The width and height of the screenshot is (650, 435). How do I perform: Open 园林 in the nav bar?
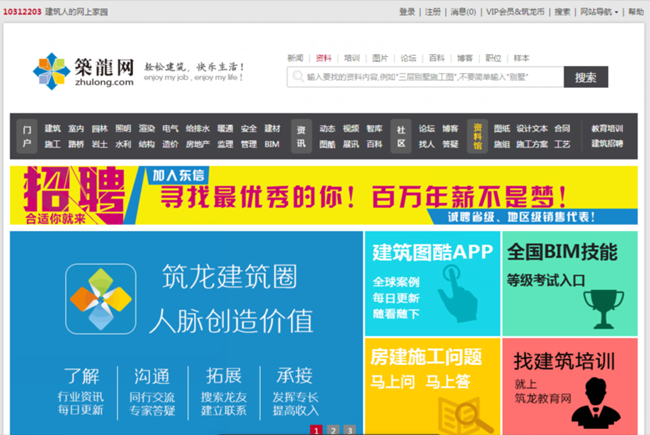coord(100,129)
